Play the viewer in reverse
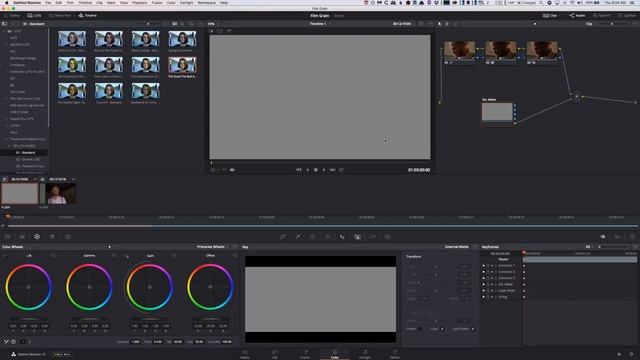The image size is (640, 360). point(307,170)
